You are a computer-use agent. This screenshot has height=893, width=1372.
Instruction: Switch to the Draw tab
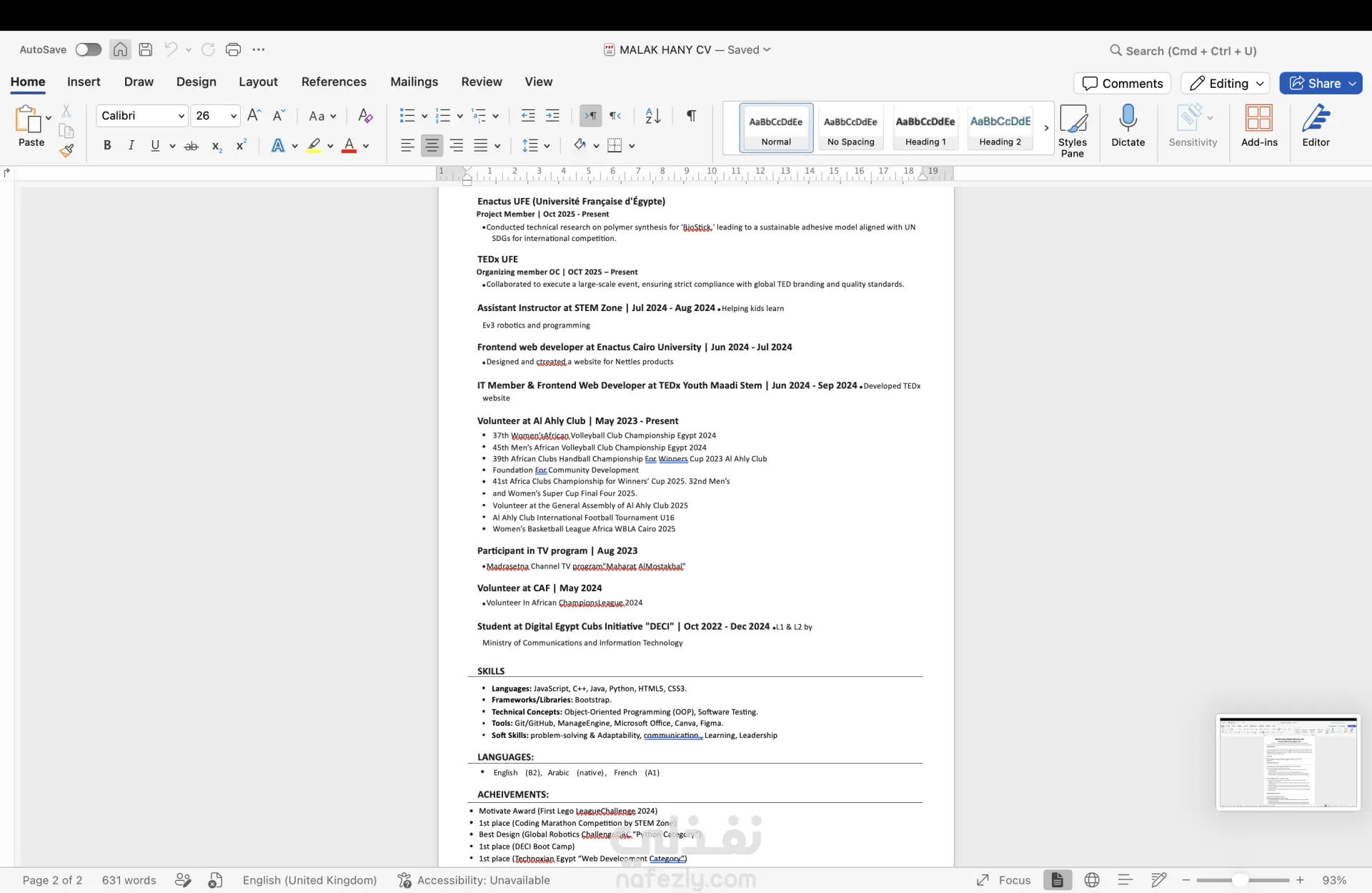(139, 82)
